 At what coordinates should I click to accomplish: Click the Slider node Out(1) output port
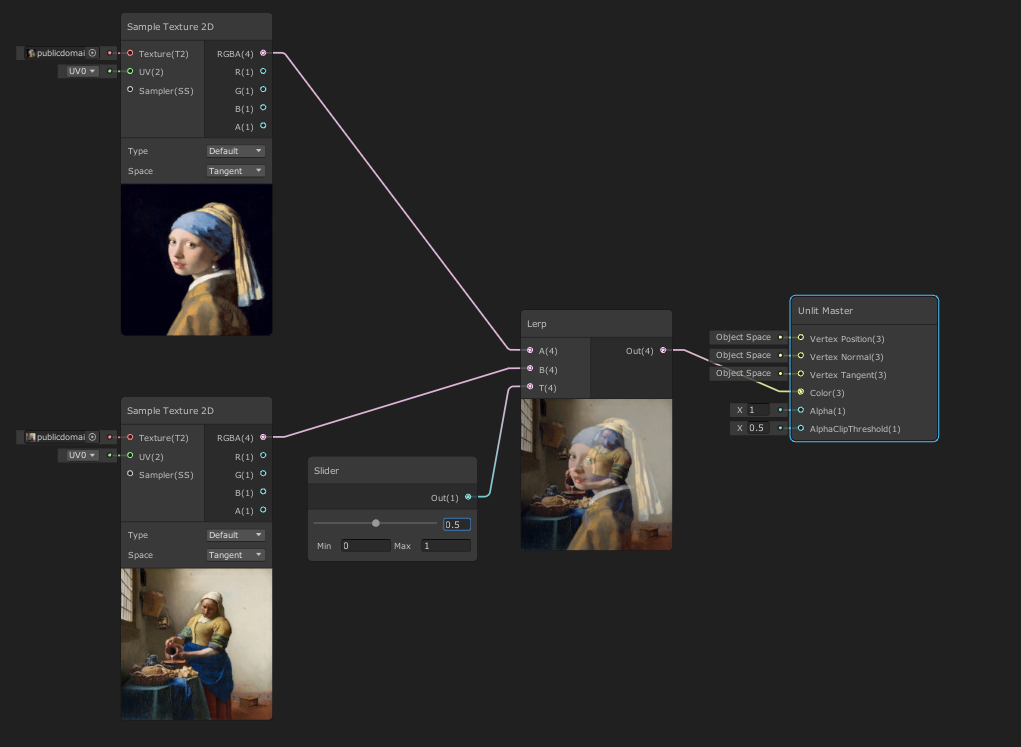pyautogui.click(x=468, y=497)
